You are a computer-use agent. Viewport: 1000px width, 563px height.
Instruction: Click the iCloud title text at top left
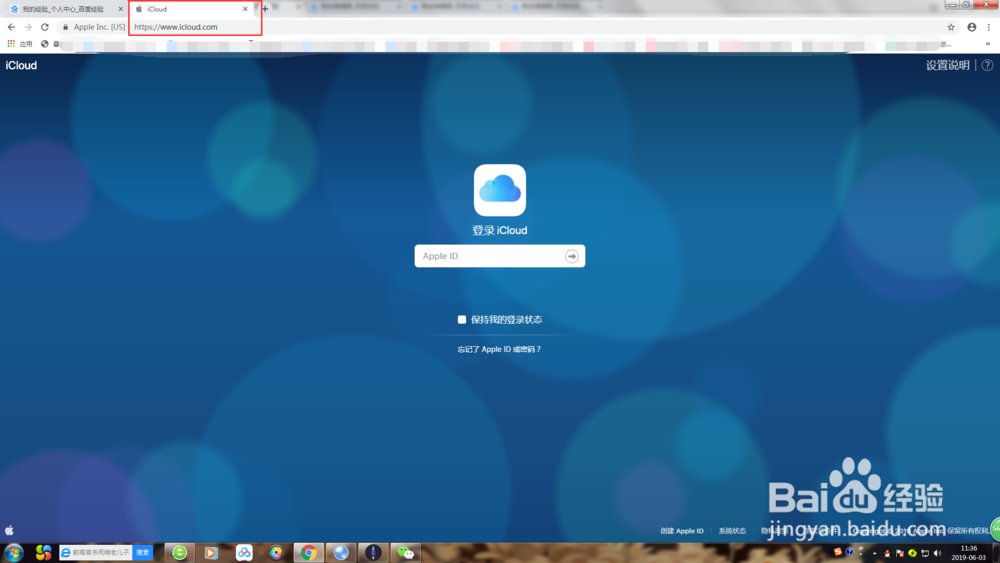21,65
